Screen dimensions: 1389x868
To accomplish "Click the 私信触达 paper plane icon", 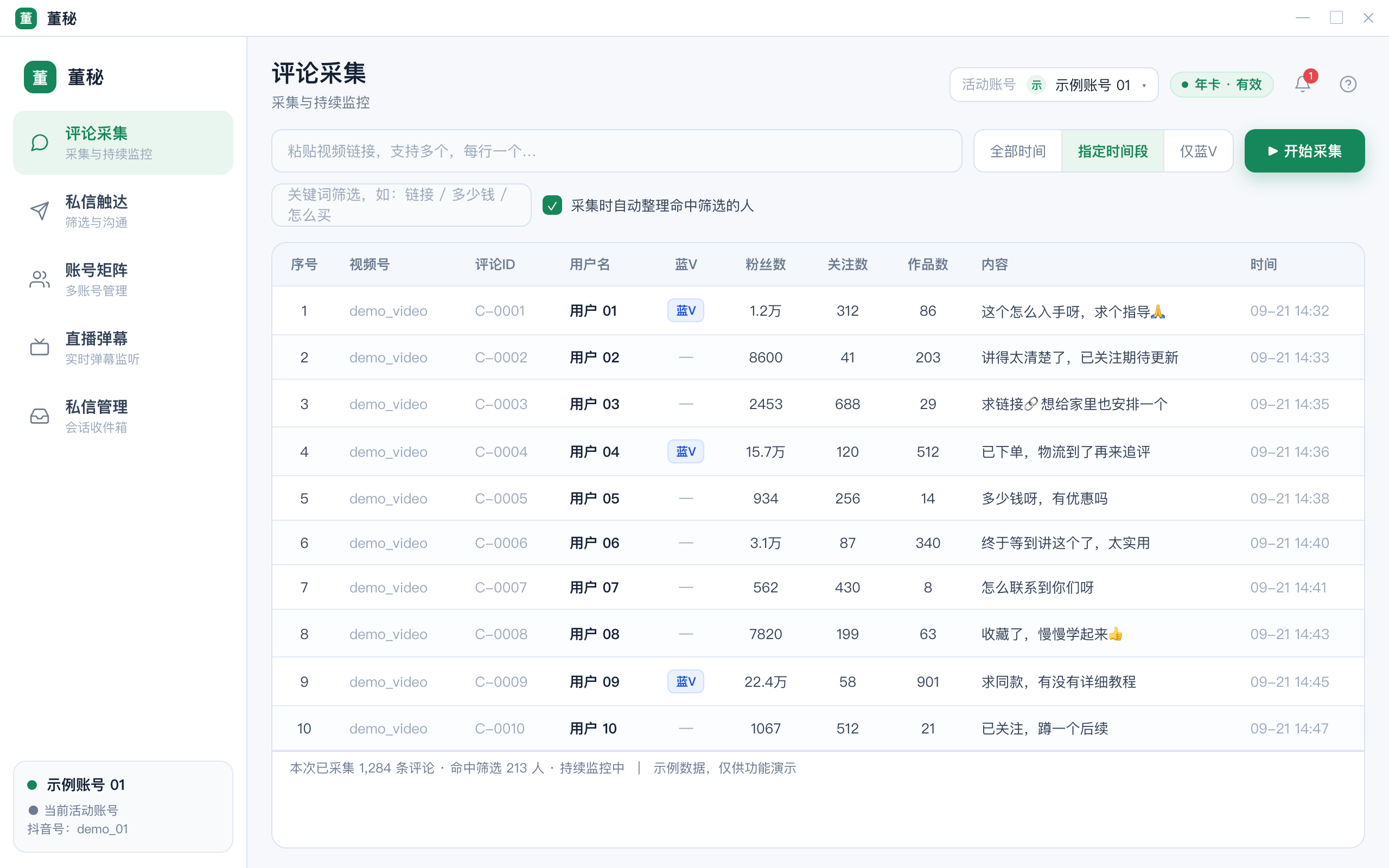I will pyautogui.click(x=39, y=210).
